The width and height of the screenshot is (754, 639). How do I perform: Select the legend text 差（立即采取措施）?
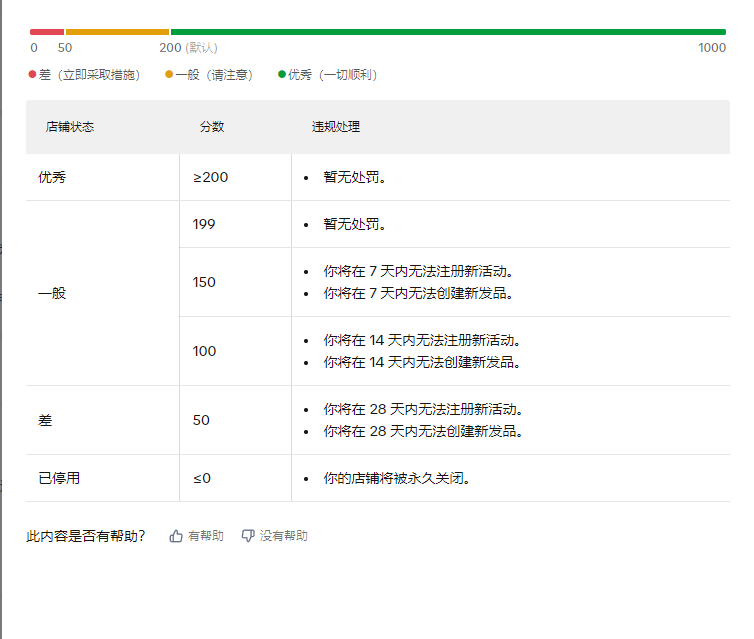(x=89, y=75)
